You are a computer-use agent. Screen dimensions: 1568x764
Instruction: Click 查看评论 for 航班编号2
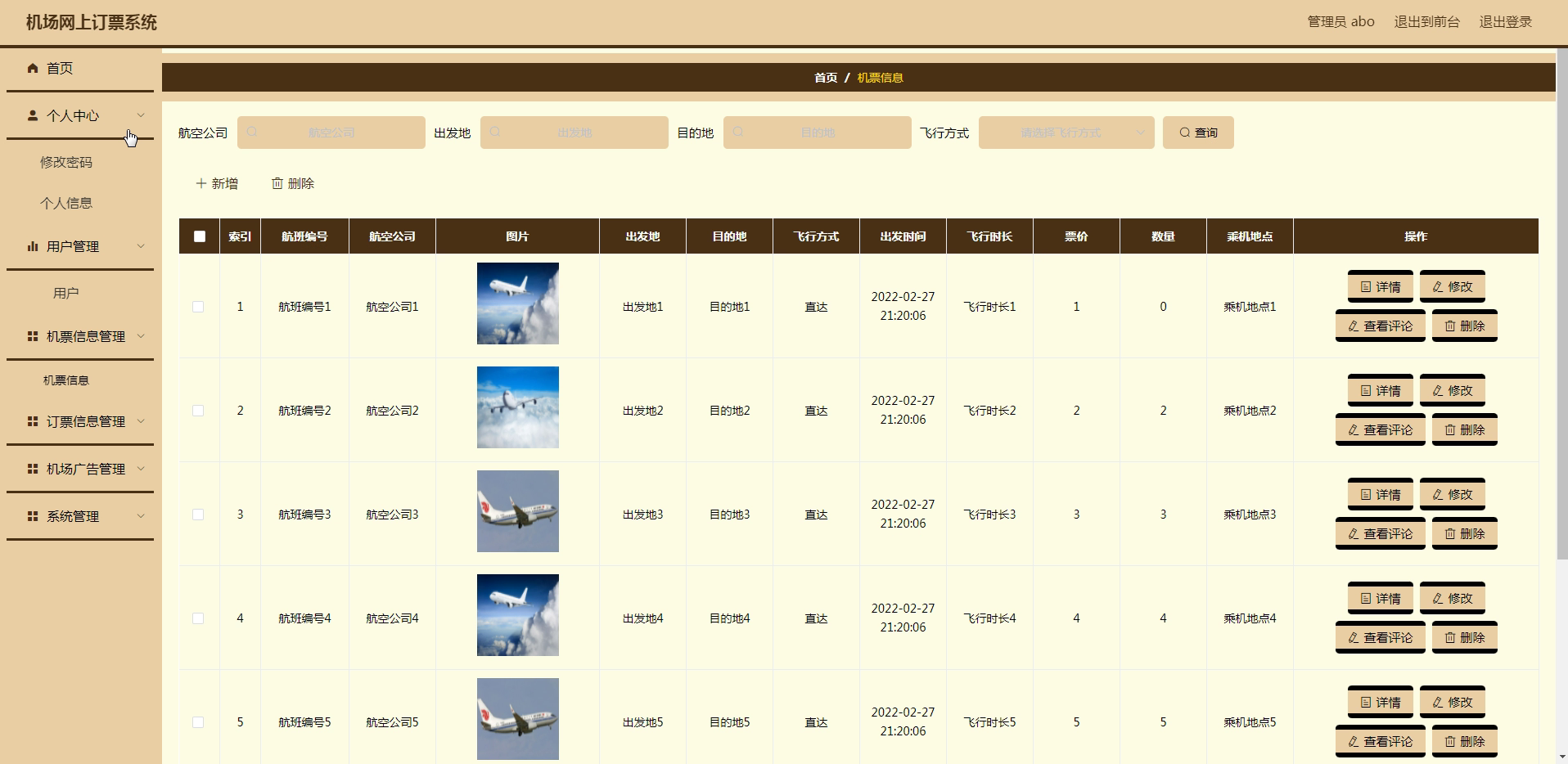pos(1381,429)
